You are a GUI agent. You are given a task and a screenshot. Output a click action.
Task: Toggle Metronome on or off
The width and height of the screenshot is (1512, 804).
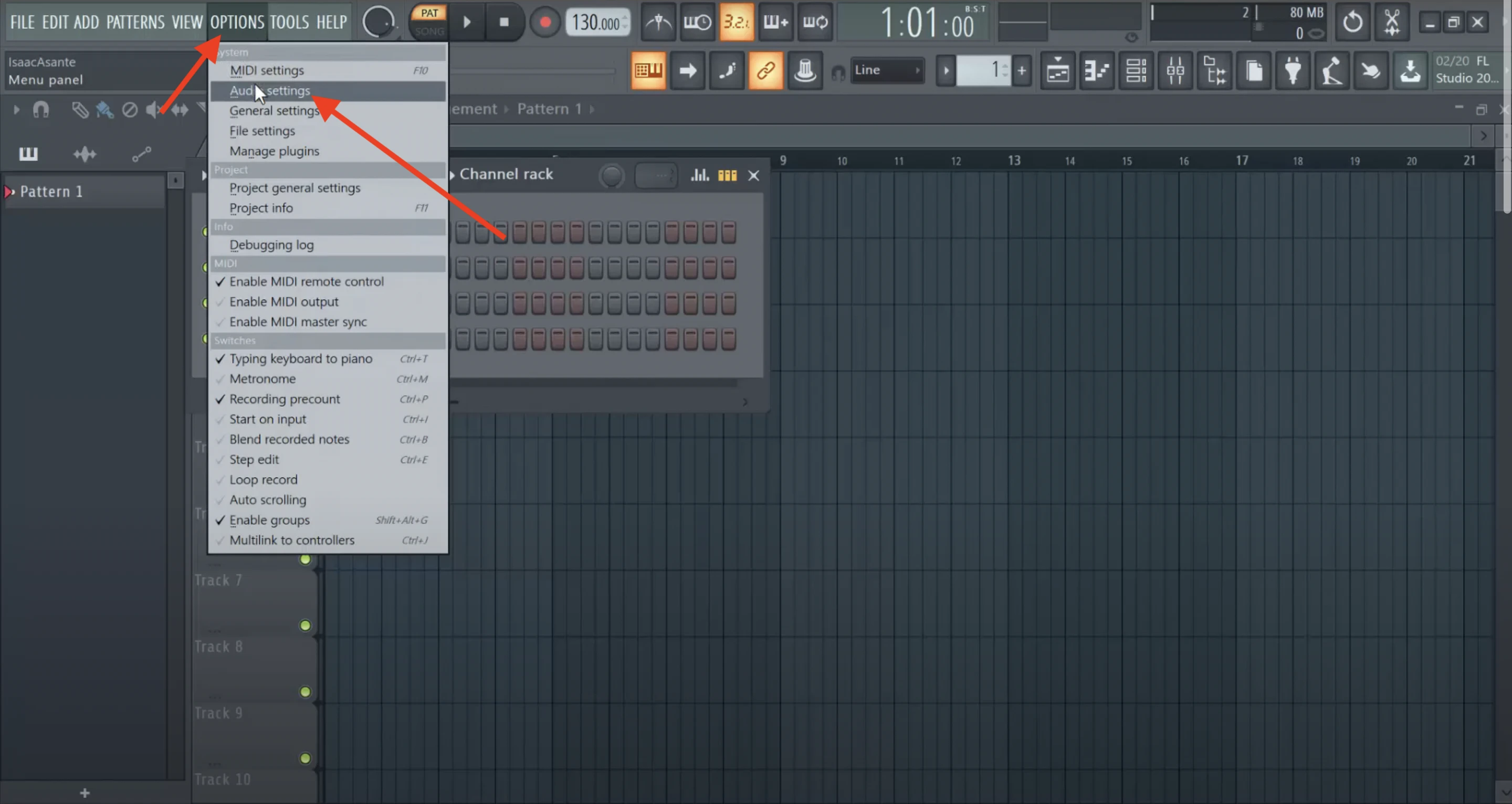tap(262, 378)
